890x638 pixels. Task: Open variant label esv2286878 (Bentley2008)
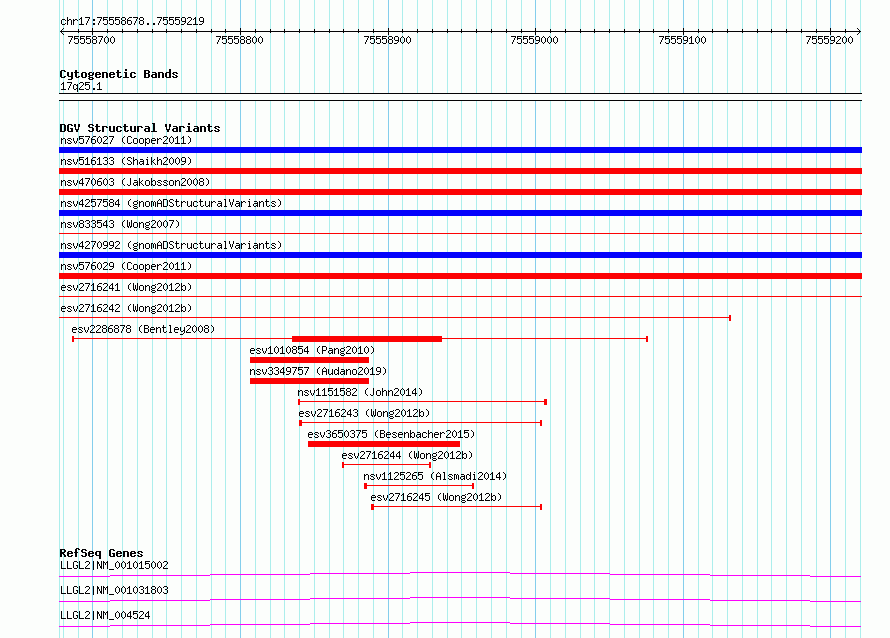(x=143, y=329)
